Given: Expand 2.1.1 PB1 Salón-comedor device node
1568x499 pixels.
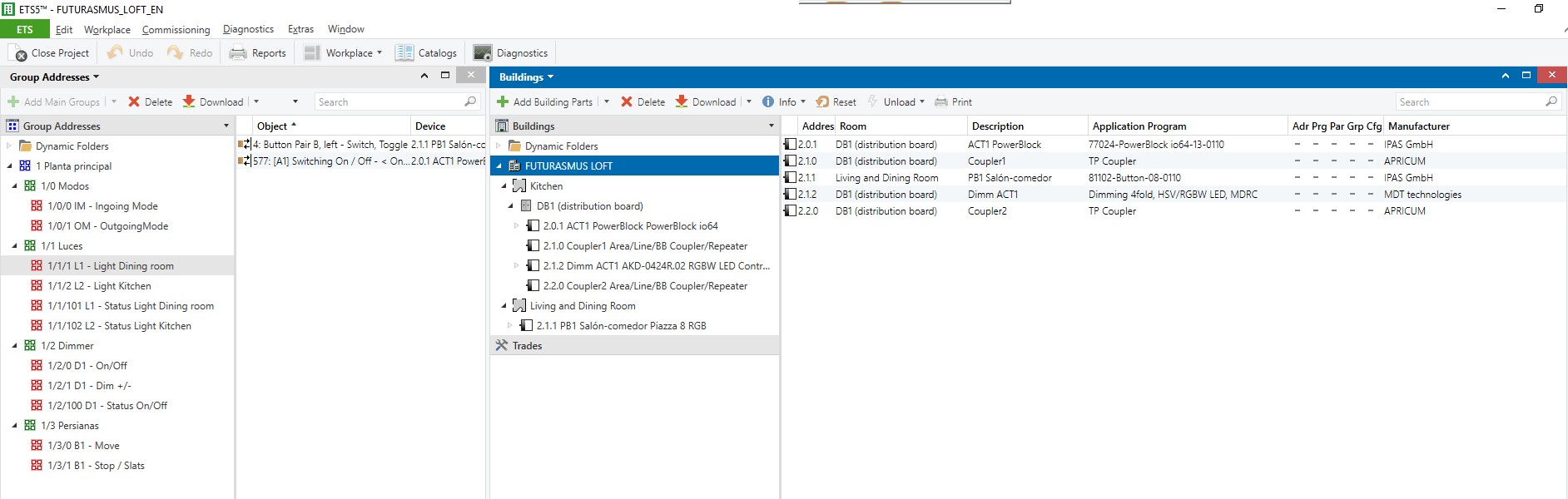Looking at the screenshot, I should [x=510, y=326].
